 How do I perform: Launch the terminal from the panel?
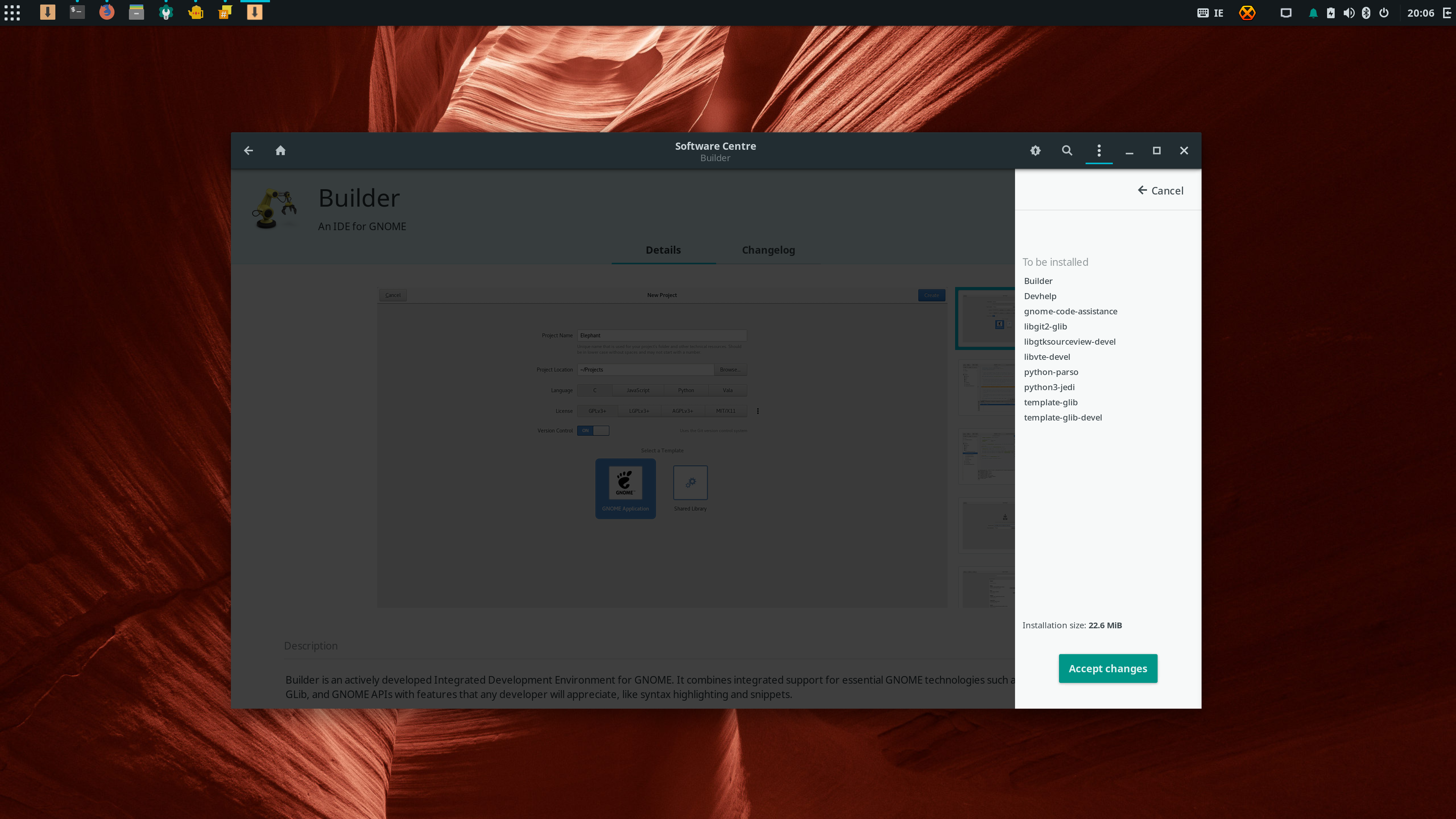point(77,12)
